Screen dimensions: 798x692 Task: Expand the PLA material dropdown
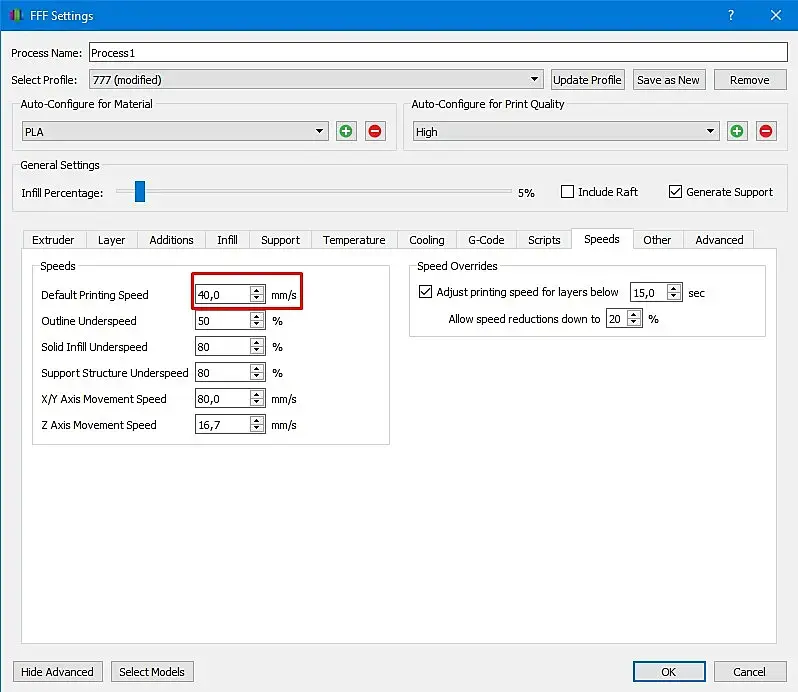click(175, 131)
